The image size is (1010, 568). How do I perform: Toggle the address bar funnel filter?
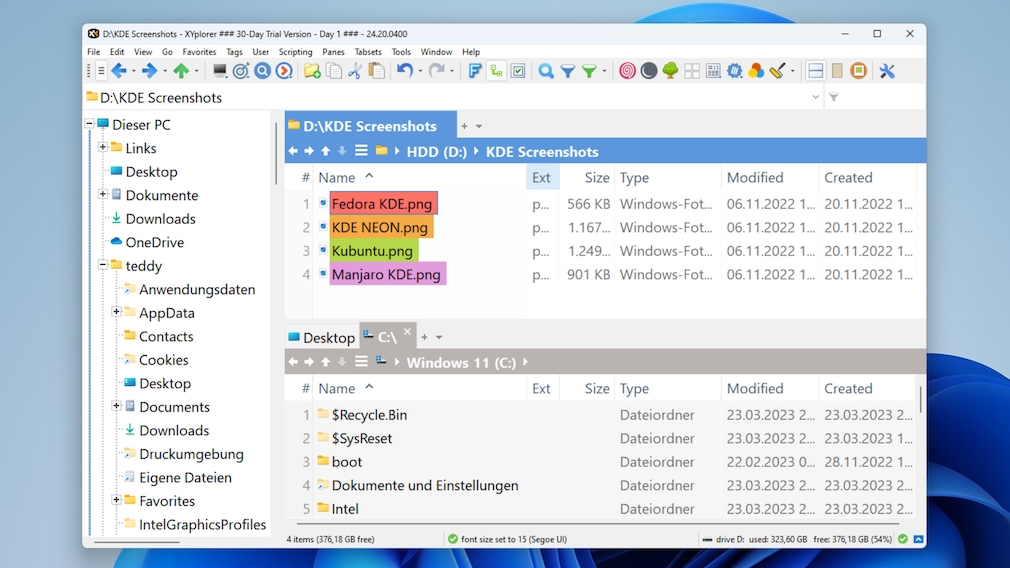tap(834, 97)
